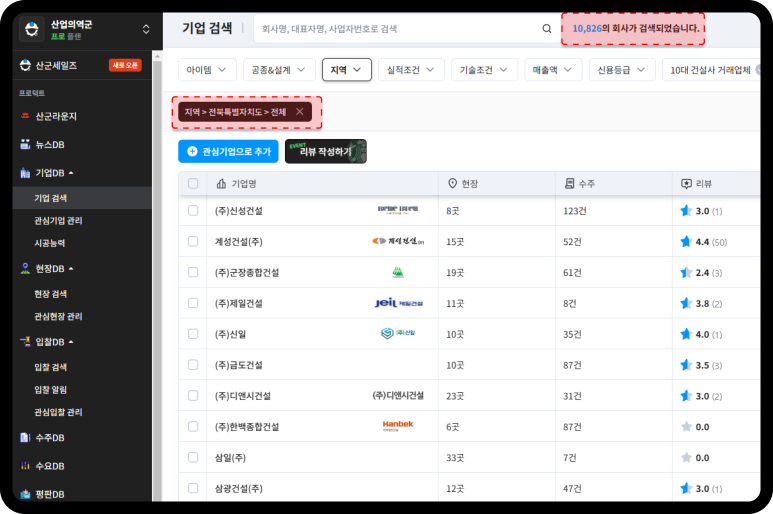Open the 아이템 filter dropdown
This screenshot has width=773, height=514.
click(x=207, y=69)
